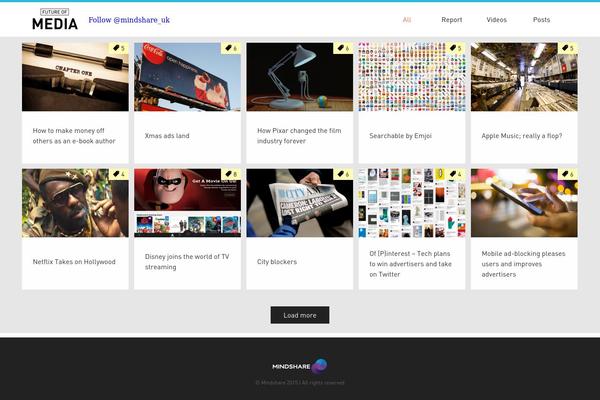This screenshot has height=400, width=600.
Task: Open 'Netflix Takes on Hollywood' title
Action: coord(74,262)
